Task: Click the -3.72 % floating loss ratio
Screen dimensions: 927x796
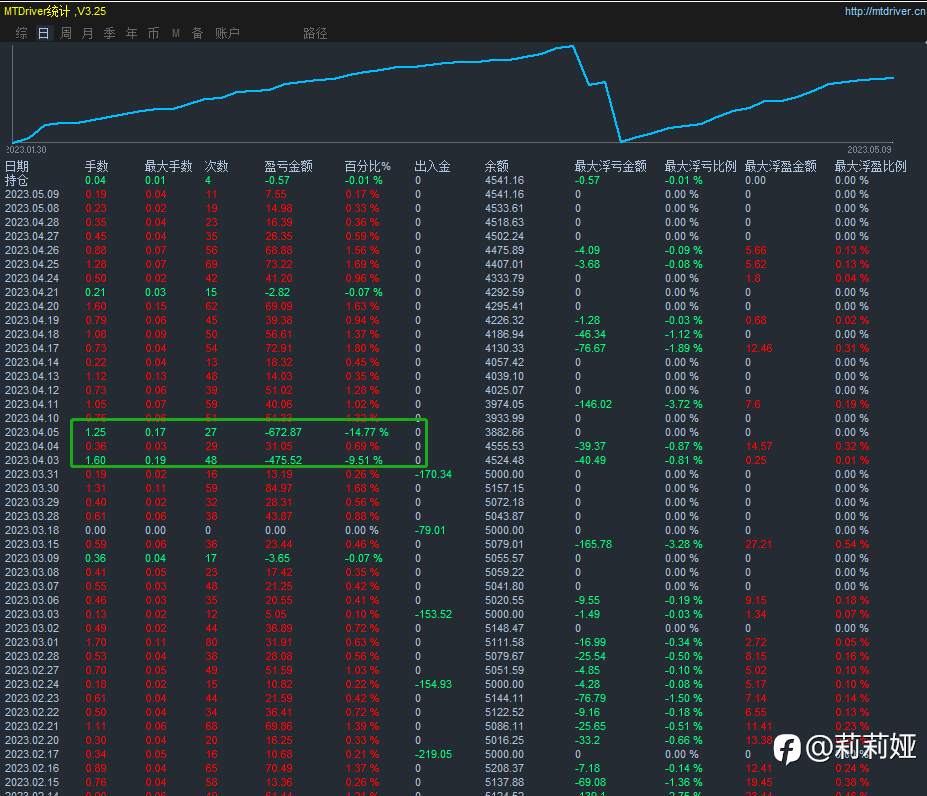Action: (683, 405)
